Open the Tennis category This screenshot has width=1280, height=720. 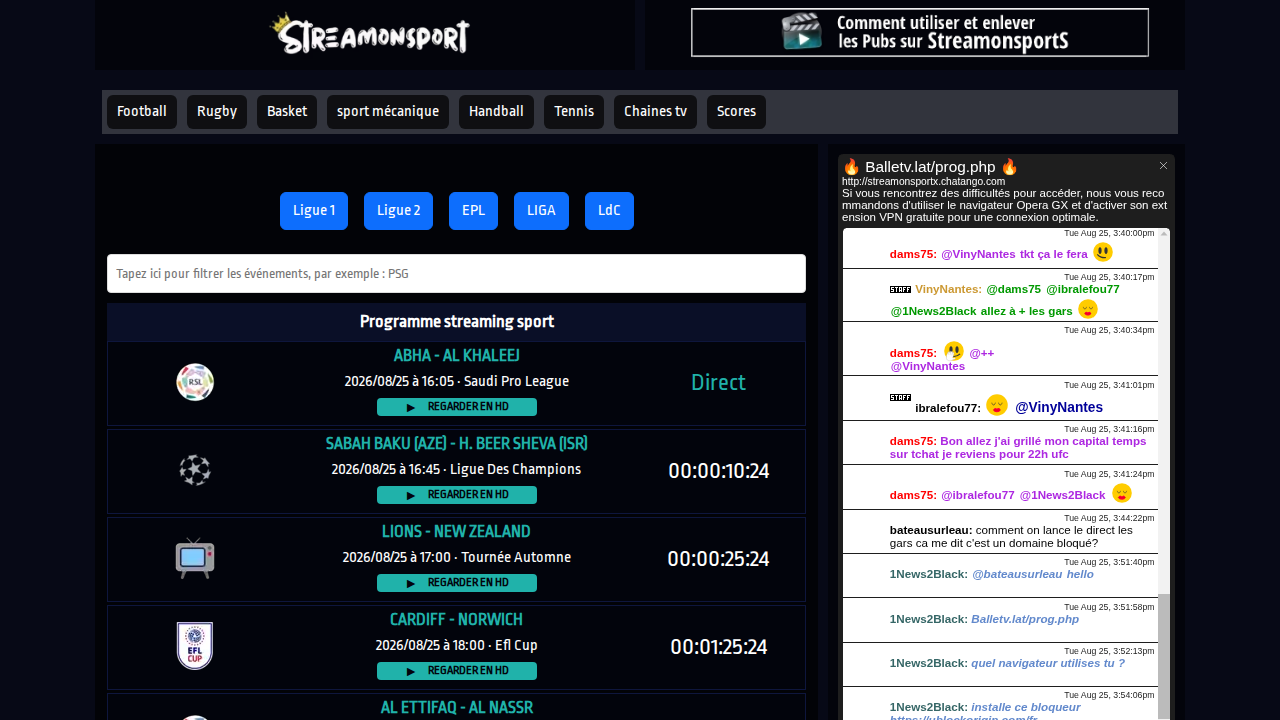(x=574, y=112)
